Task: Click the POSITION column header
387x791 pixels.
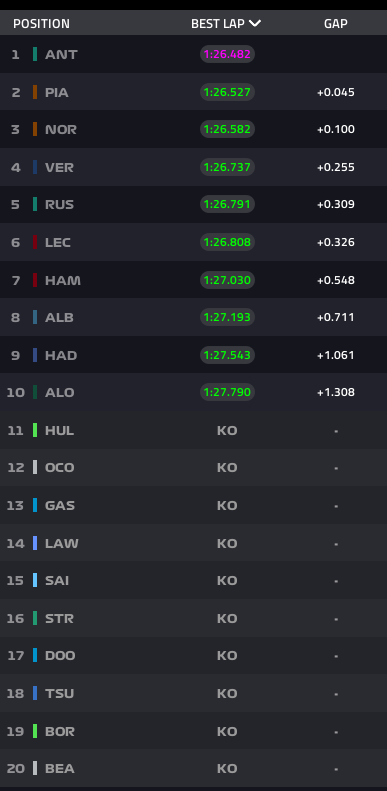Action: (x=41, y=24)
